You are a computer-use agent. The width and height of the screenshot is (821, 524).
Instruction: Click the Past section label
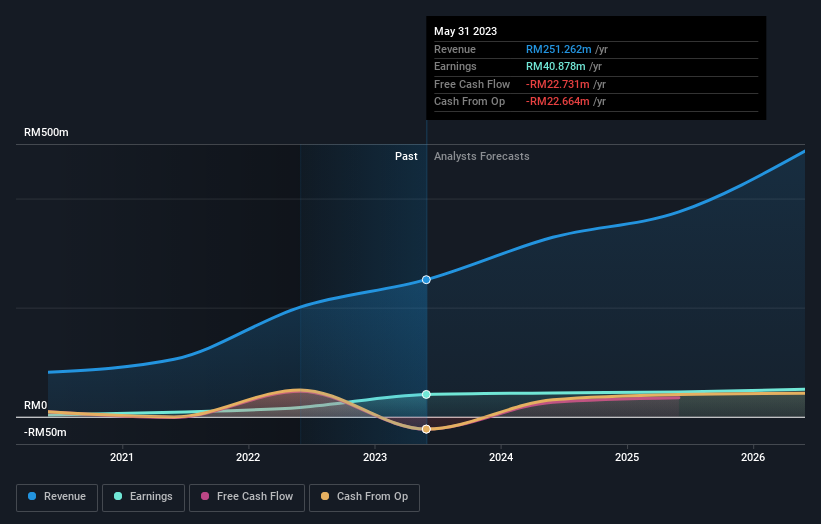pyautogui.click(x=406, y=156)
